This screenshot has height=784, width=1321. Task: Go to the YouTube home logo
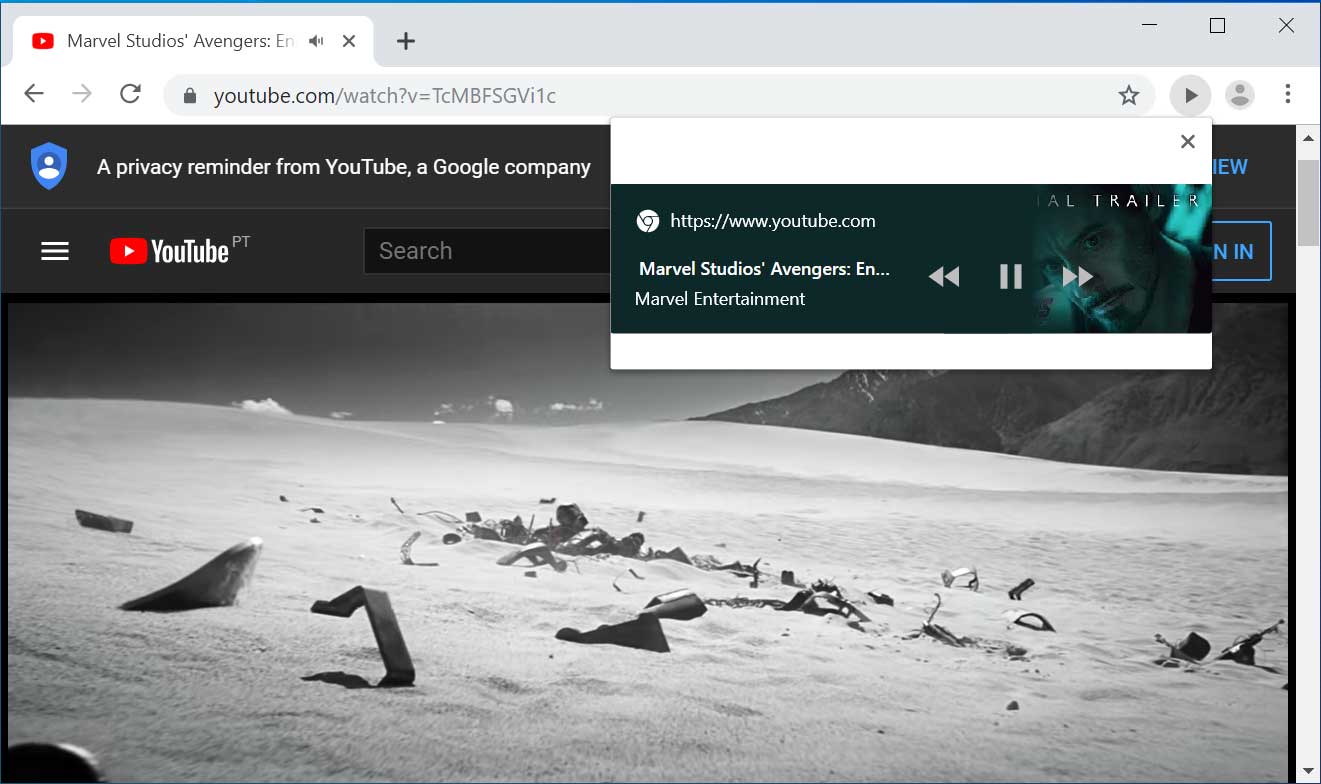click(170, 250)
